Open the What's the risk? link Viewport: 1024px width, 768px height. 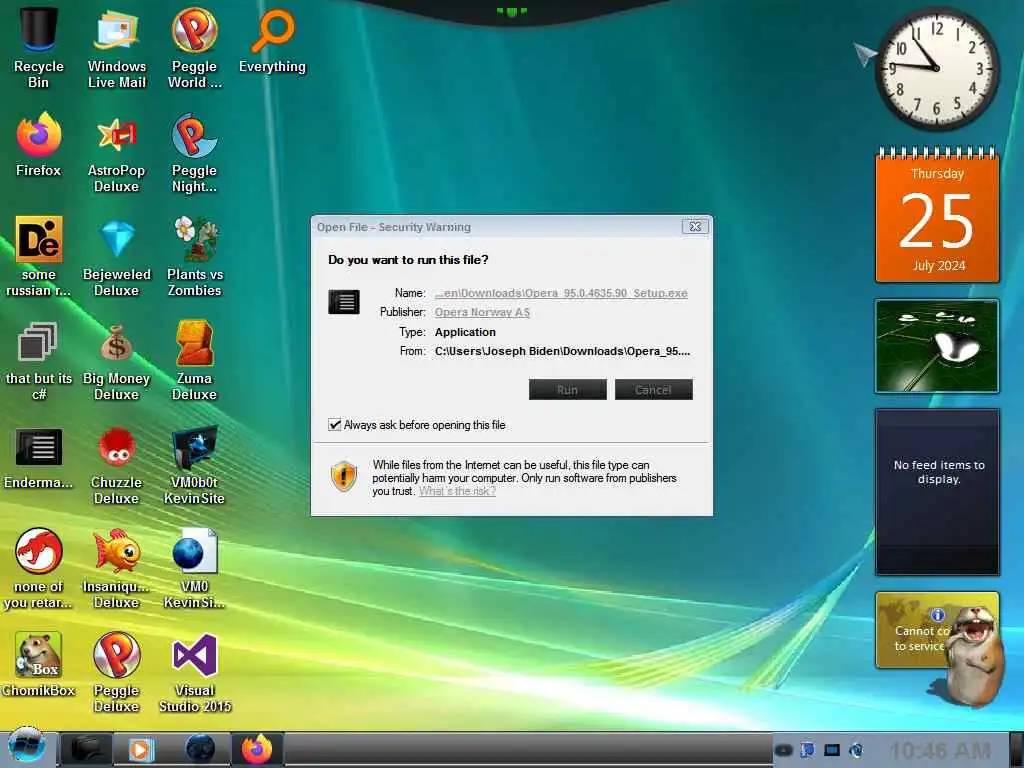(x=457, y=491)
